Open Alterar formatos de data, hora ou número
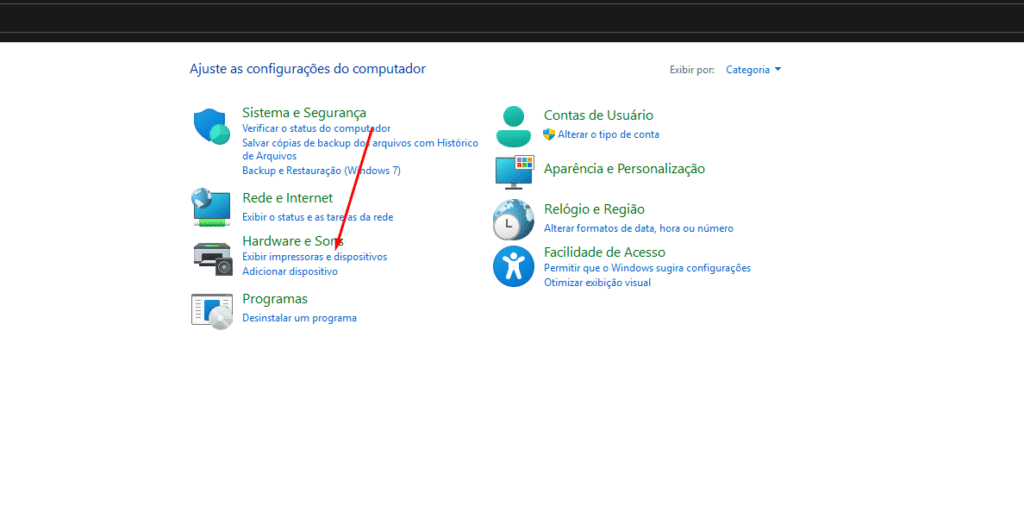This screenshot has width=1024, height=517. [638, 228]
